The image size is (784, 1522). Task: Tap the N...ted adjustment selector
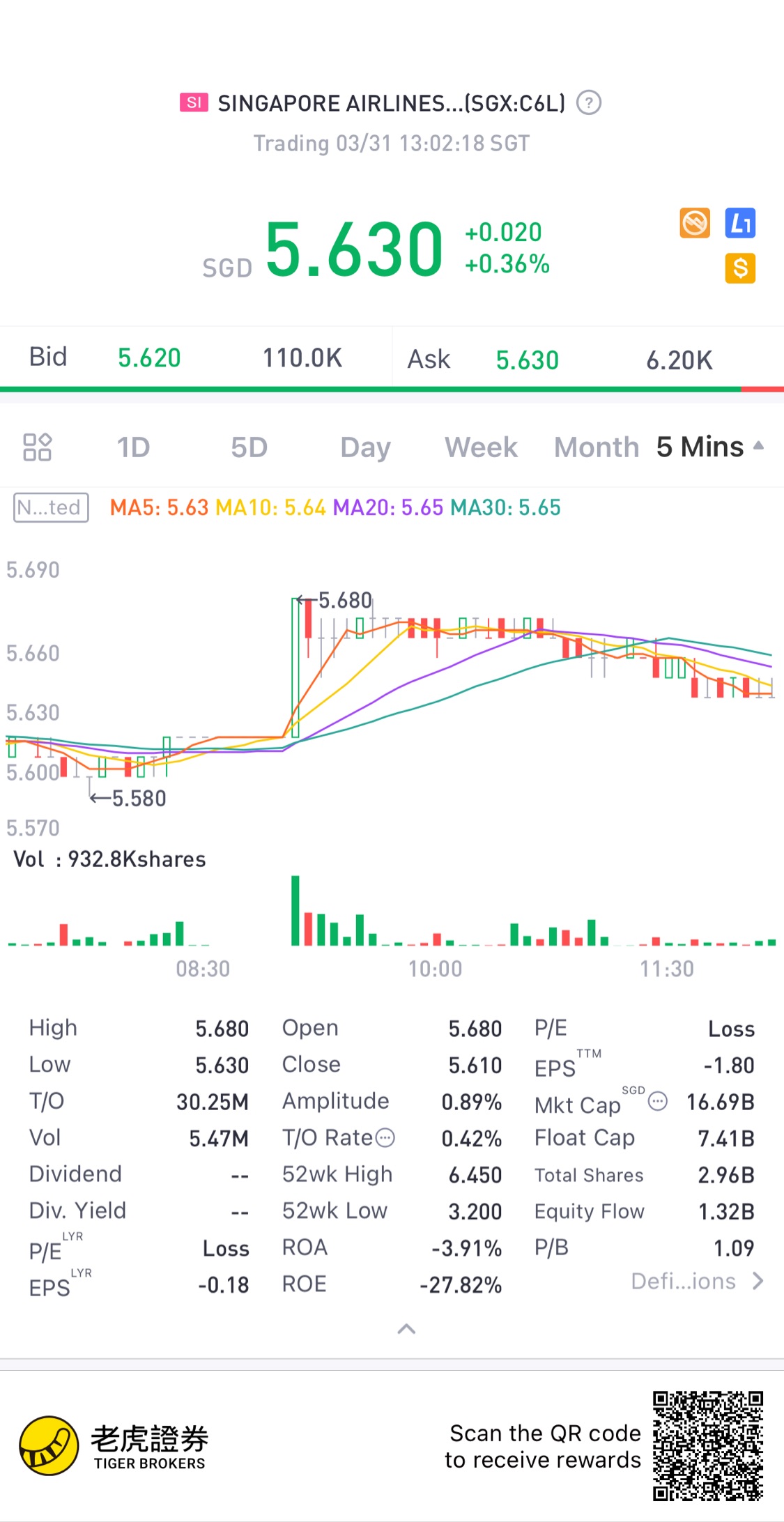click(x=51, y=507)
